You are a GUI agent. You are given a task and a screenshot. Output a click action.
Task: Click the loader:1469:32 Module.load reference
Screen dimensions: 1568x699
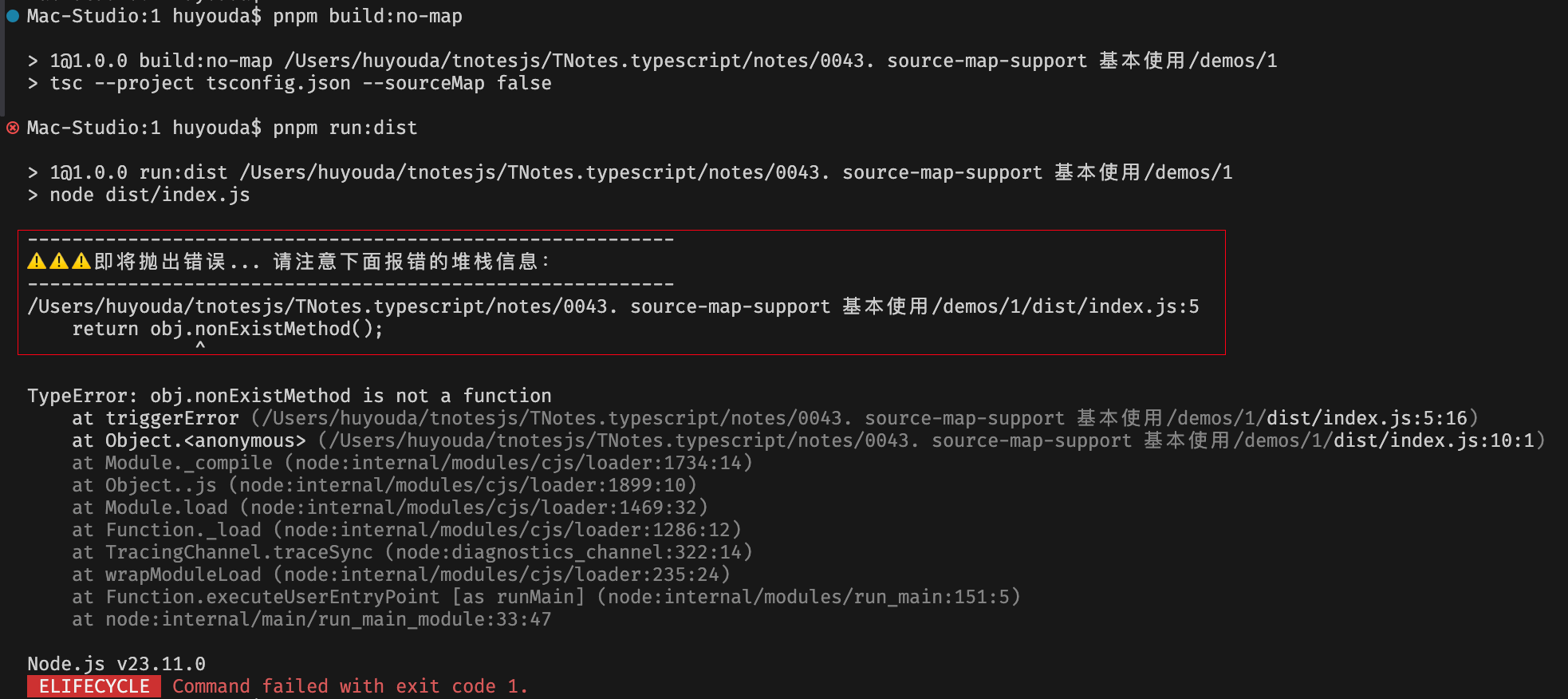[x=474, y=507]
